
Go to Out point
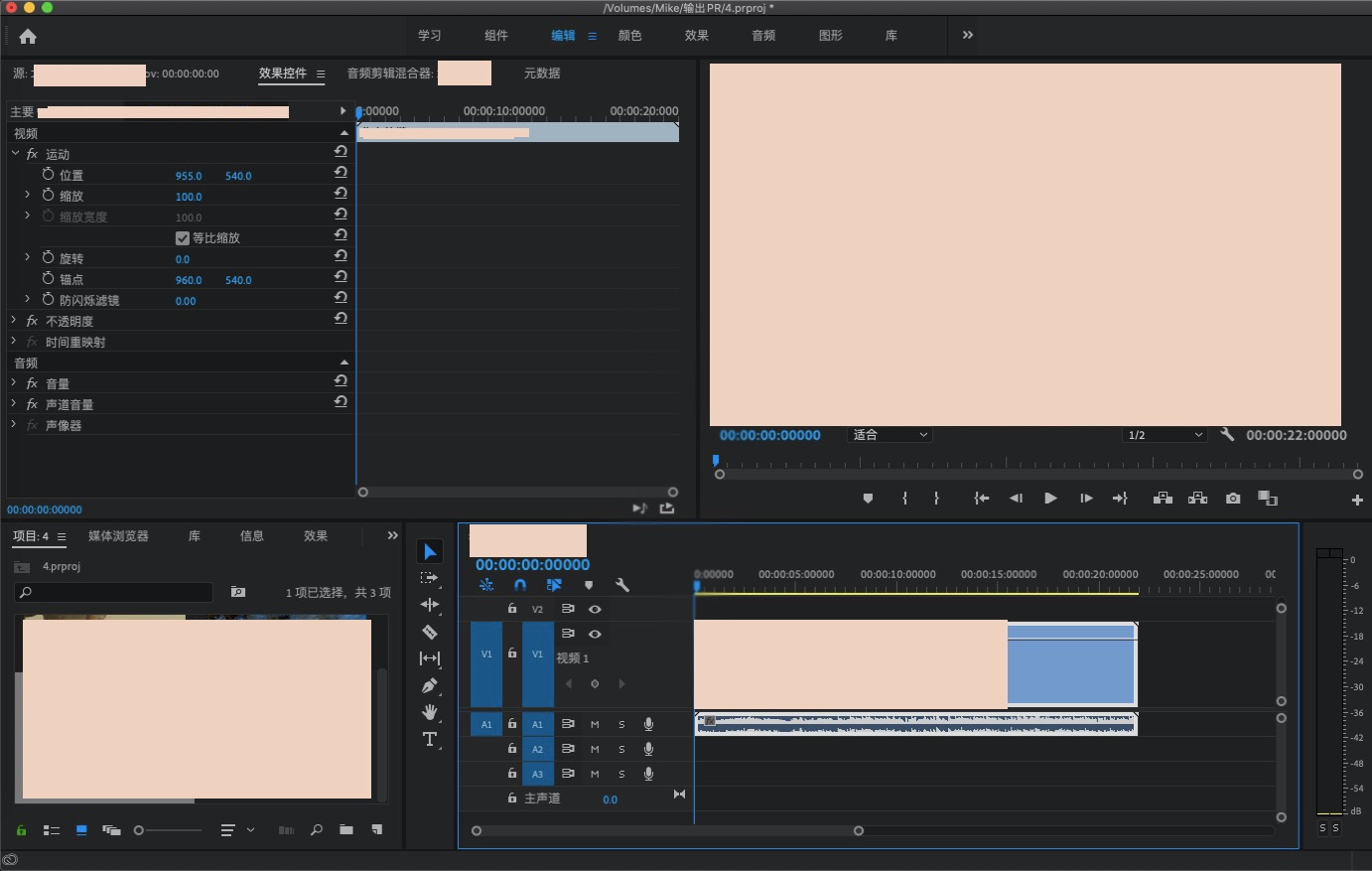point(1120,499)
